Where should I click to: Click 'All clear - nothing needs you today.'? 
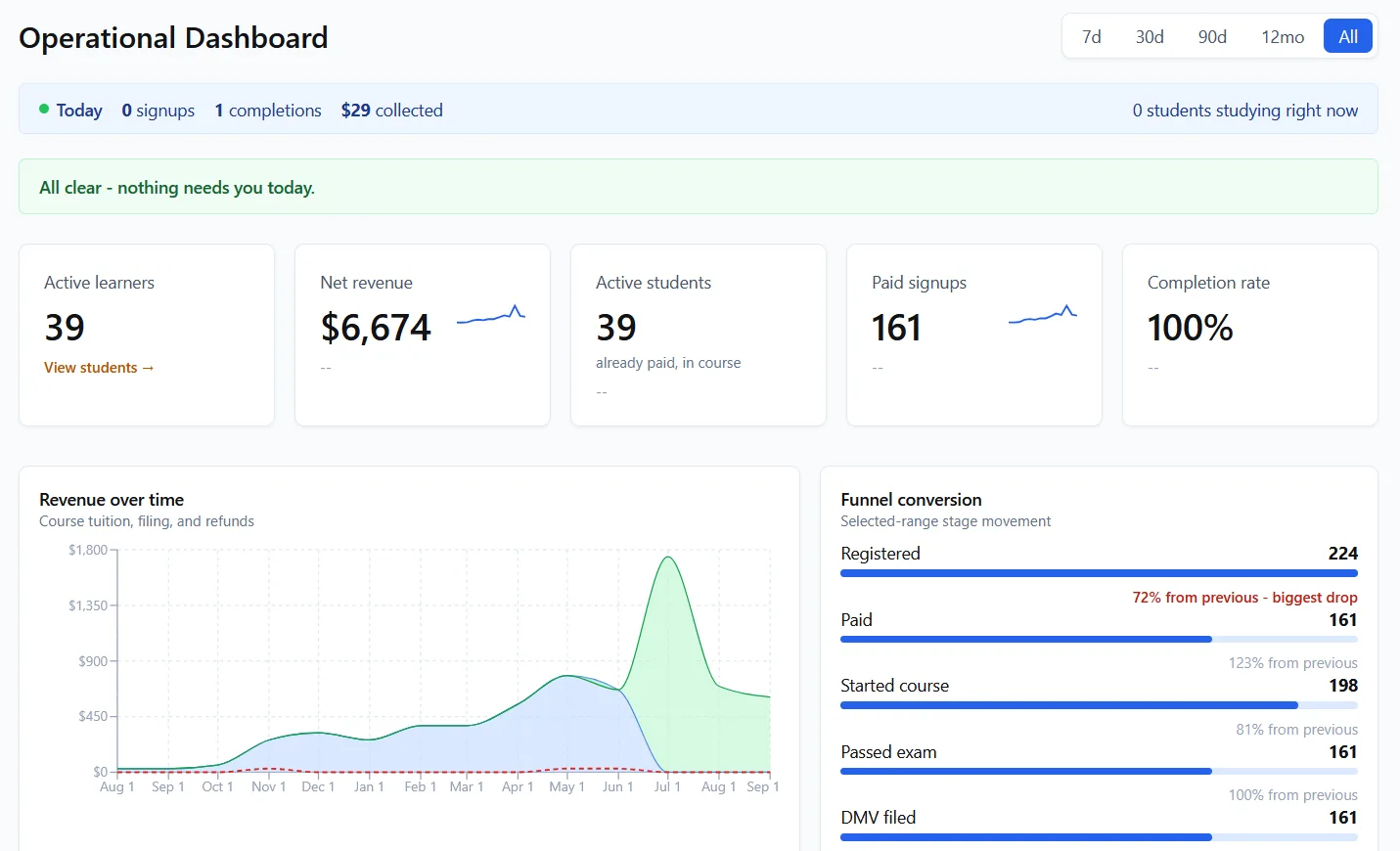click(177, 188)
